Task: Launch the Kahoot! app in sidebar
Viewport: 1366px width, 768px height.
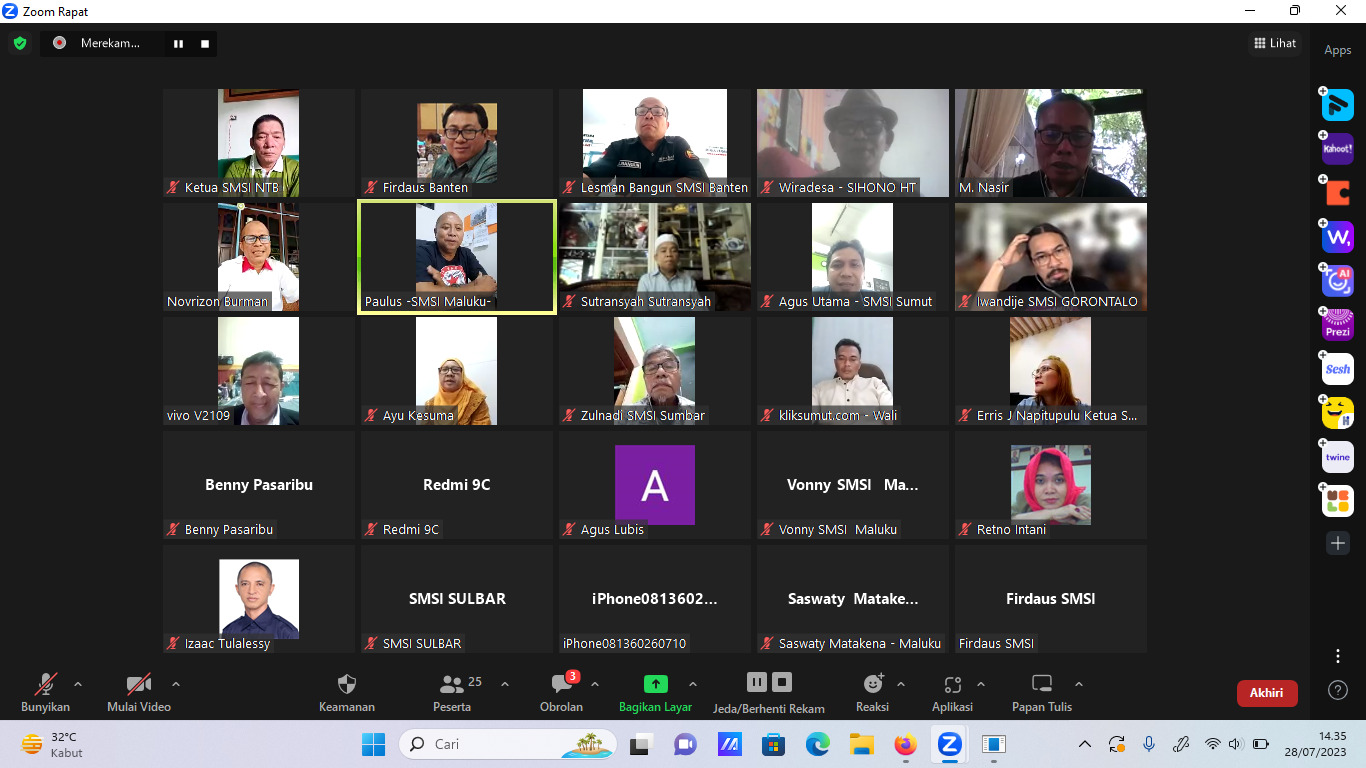Action: coord(1338,149)
